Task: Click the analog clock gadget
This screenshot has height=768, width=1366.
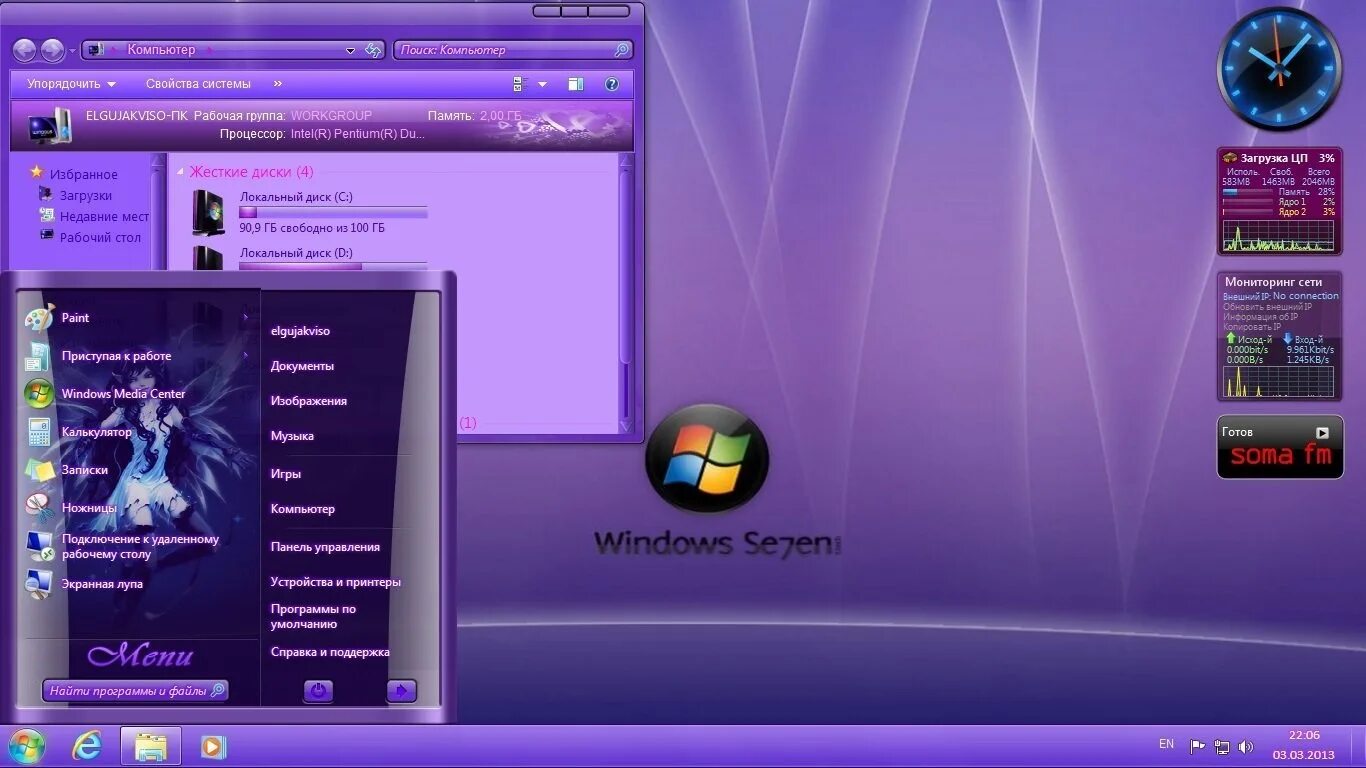Action: coord(1278,68)
